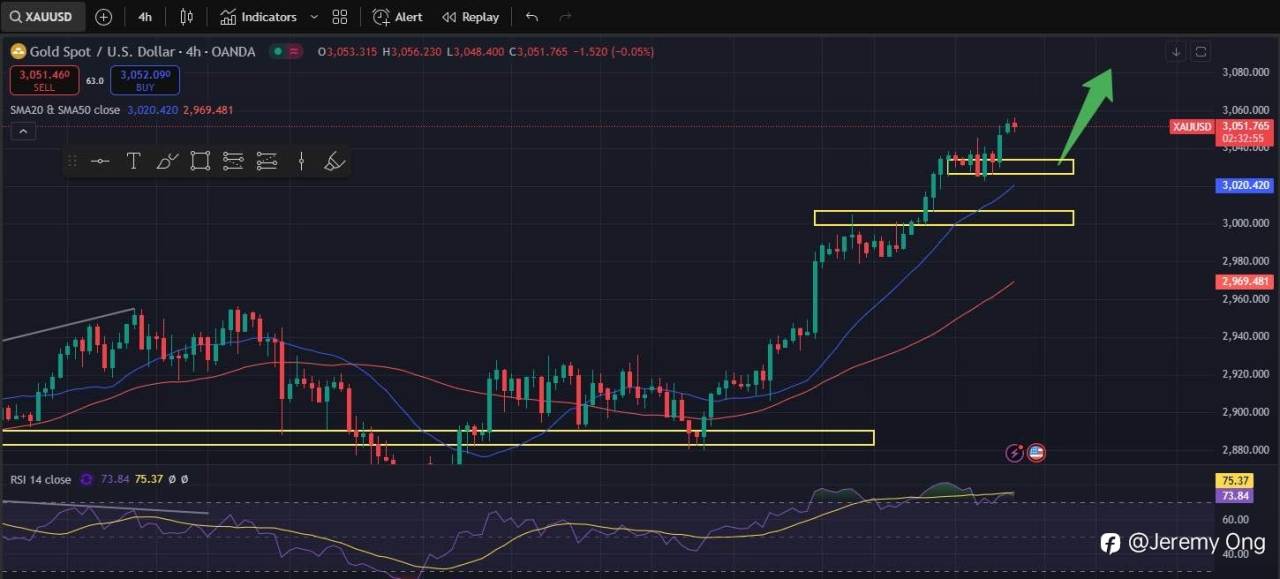This screenshot has width=1280, height=579.
Task: Select the Rectangle drawing tool
Action: (x=200, y=161)
